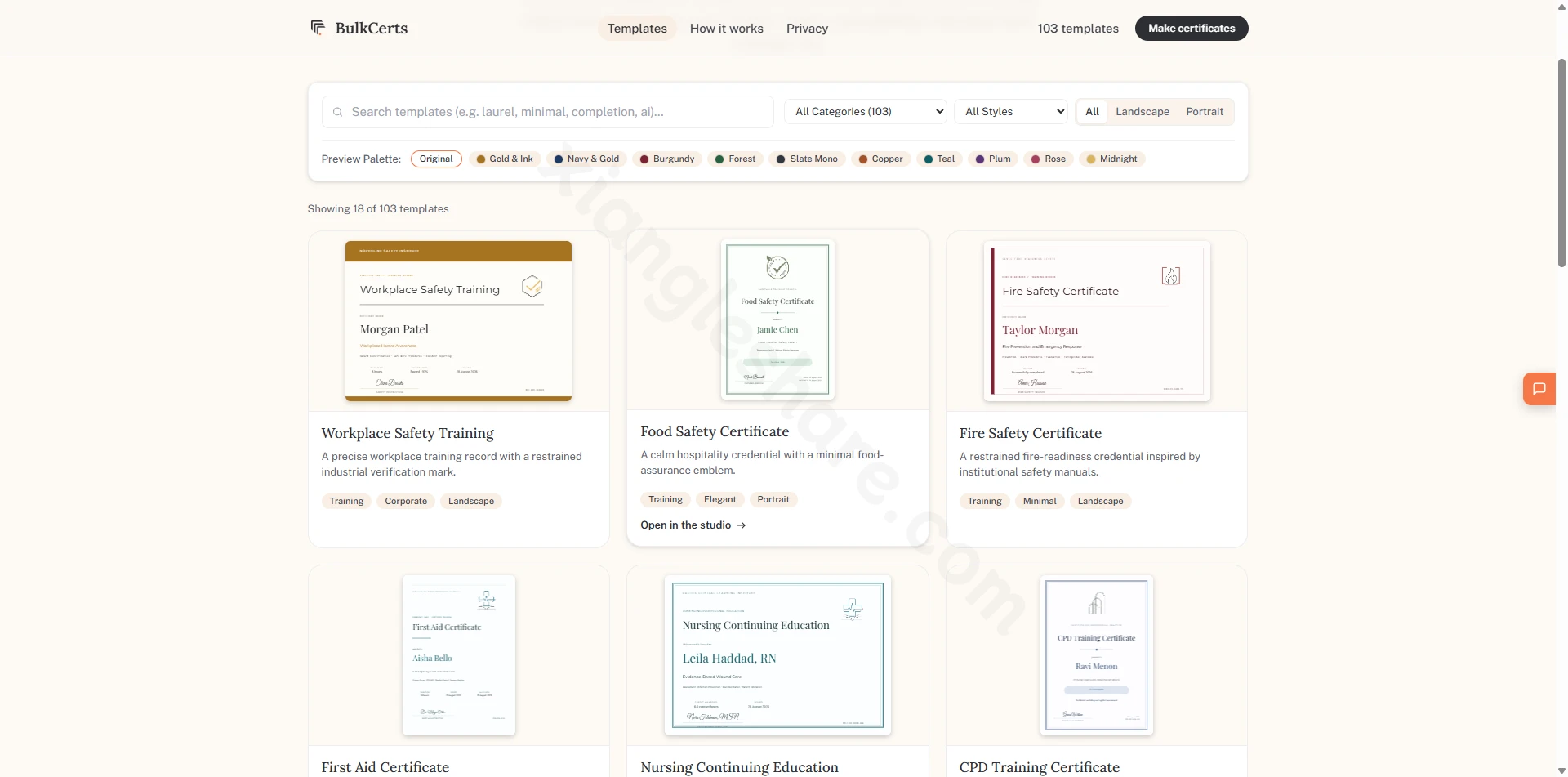Choose the Forest preview palette
The image size is (1568, 777).
(735, 159)
